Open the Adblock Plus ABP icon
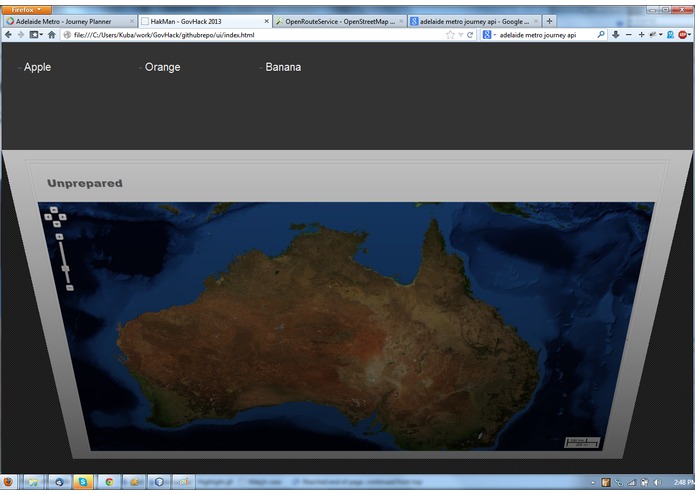The height and width of the screenshot is (494, 695). click(x=683, y=35)
